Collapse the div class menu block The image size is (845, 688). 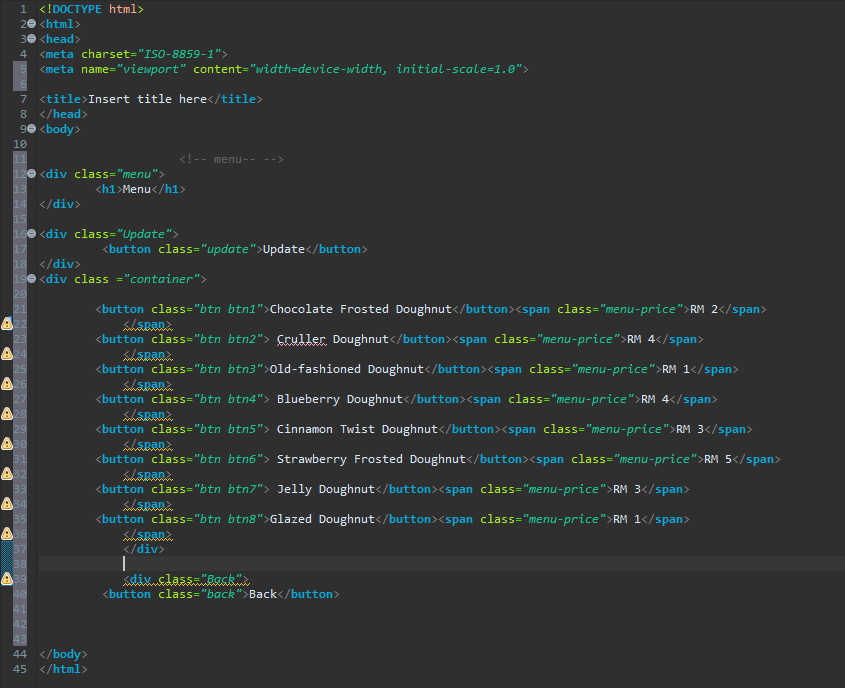click(x=32, y=174)
